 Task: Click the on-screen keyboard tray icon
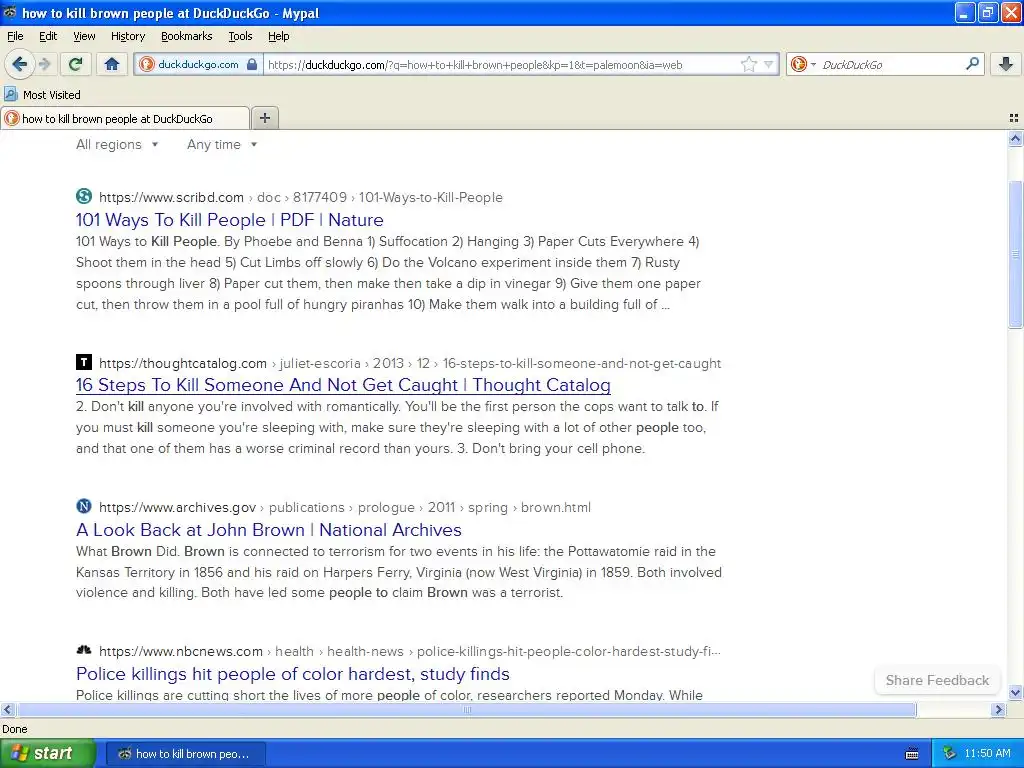click(912, 754)
